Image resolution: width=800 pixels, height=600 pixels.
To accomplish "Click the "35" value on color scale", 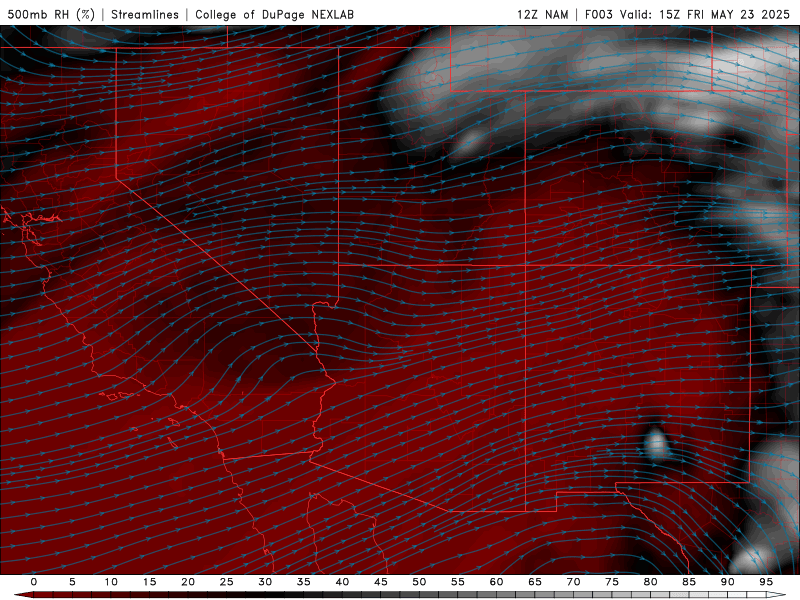I will (304, 582).
